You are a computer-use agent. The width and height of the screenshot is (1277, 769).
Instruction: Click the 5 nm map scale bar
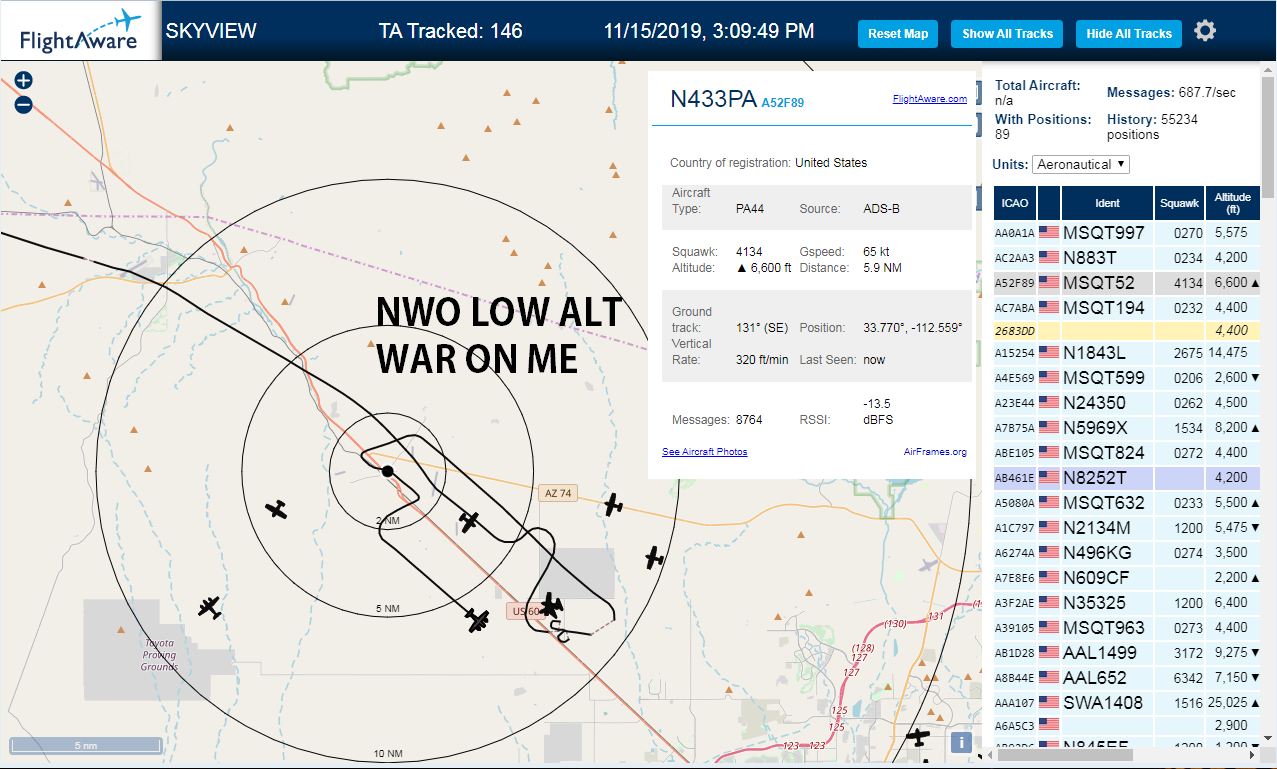pos(86,745)
